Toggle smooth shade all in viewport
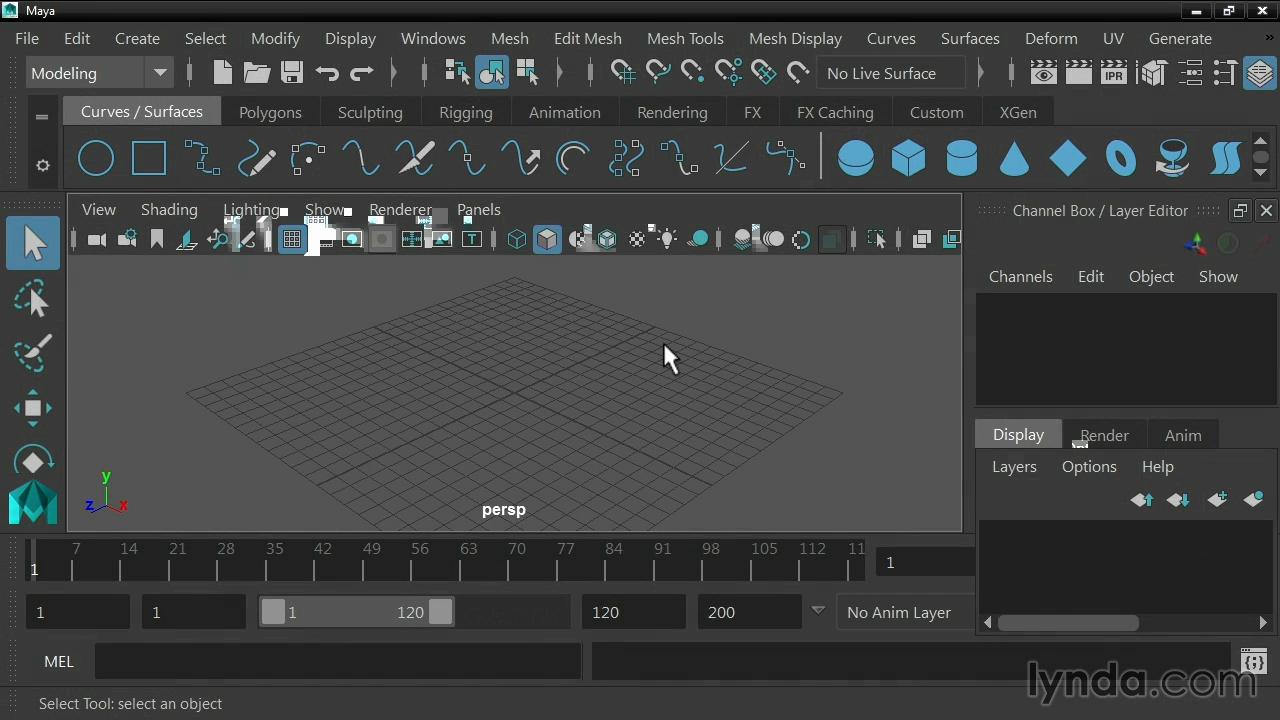This screenshot has width=1280, height=720. [x=547, y=239]
